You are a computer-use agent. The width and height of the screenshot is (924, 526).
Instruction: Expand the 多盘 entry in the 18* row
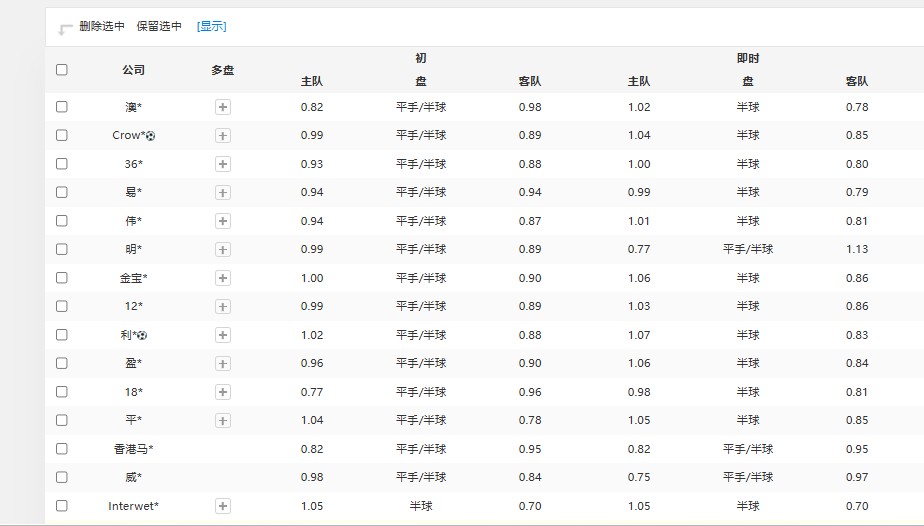coord(222,392)
